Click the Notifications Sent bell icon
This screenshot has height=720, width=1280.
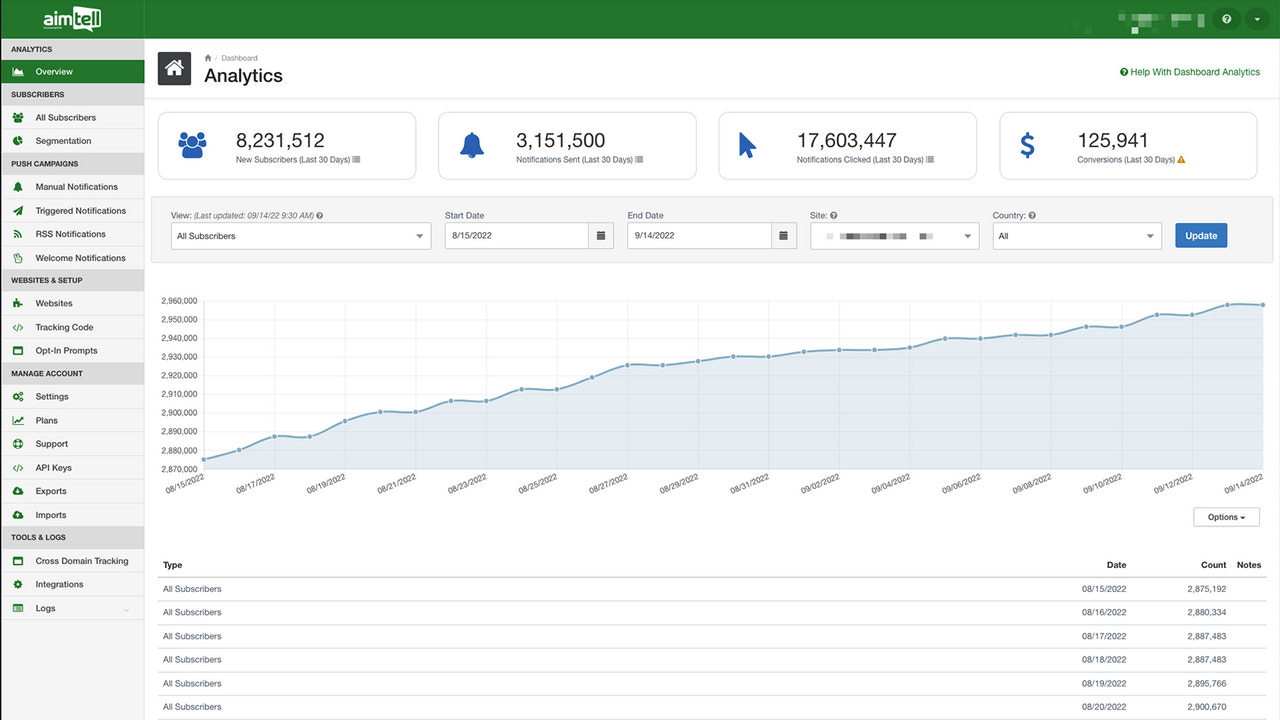[x=471, y=144]
